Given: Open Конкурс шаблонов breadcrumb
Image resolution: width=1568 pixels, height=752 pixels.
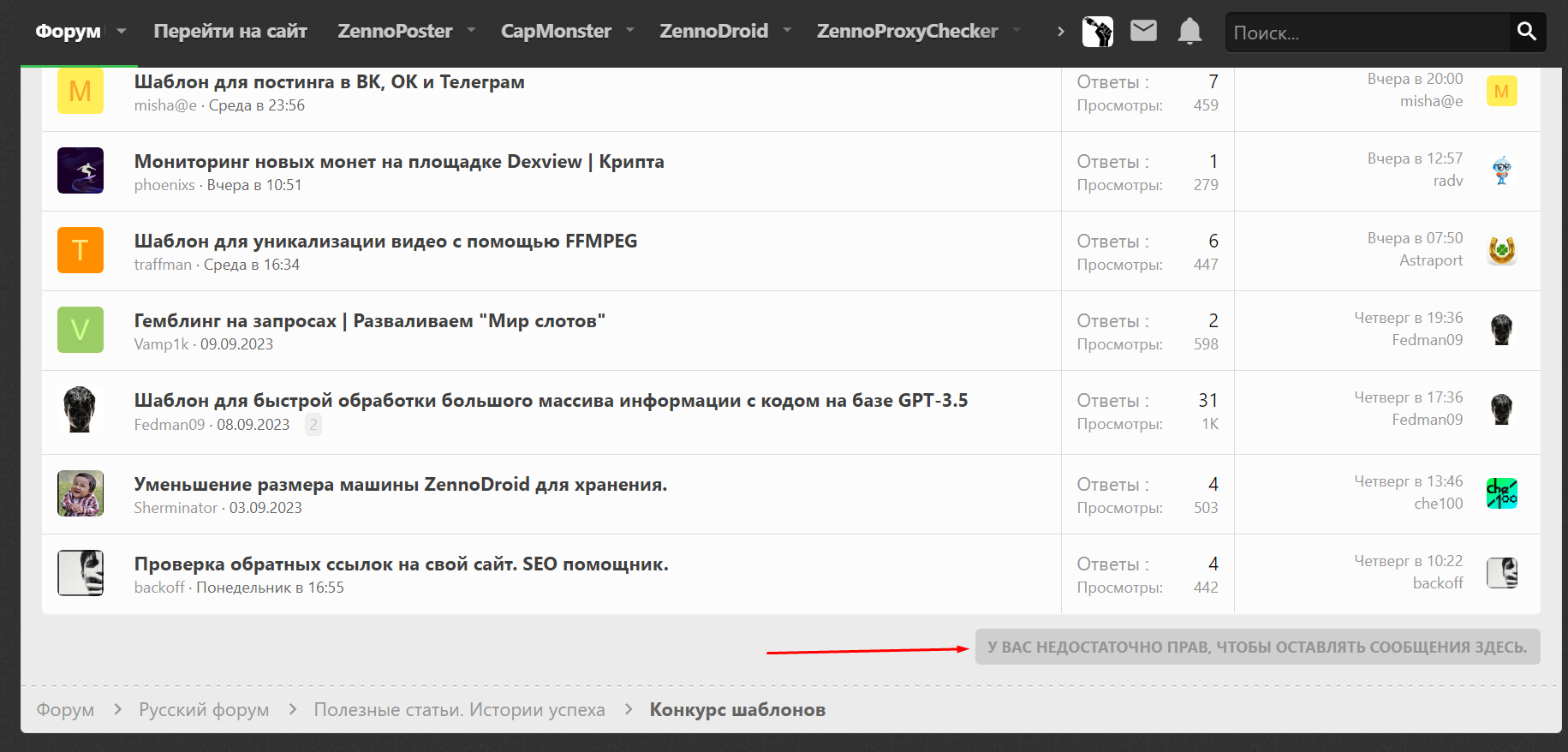Looking at the screenshot, I should pos(737,710).
